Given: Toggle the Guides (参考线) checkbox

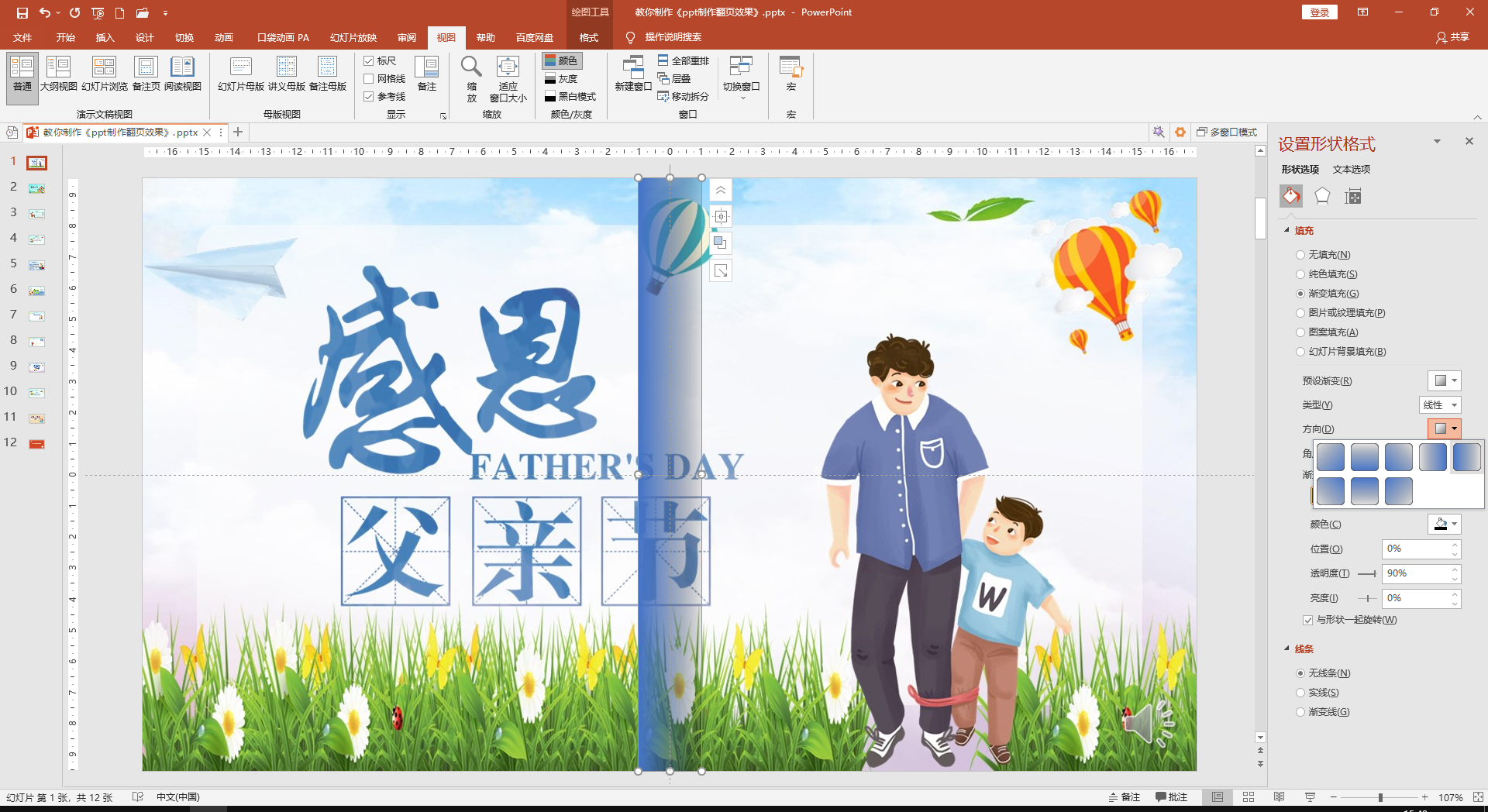Looking at the screenshot, I should (x=369, y=96).
